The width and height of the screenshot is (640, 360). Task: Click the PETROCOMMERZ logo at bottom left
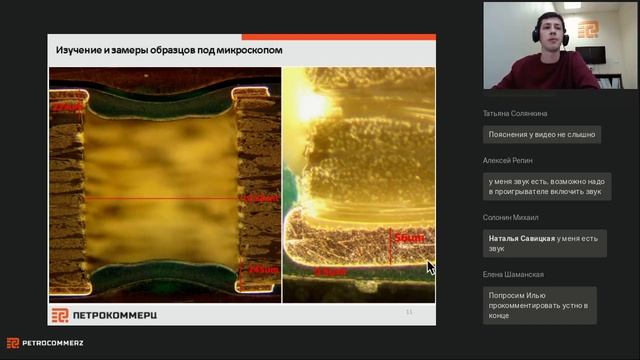click(x=45, y=343)
